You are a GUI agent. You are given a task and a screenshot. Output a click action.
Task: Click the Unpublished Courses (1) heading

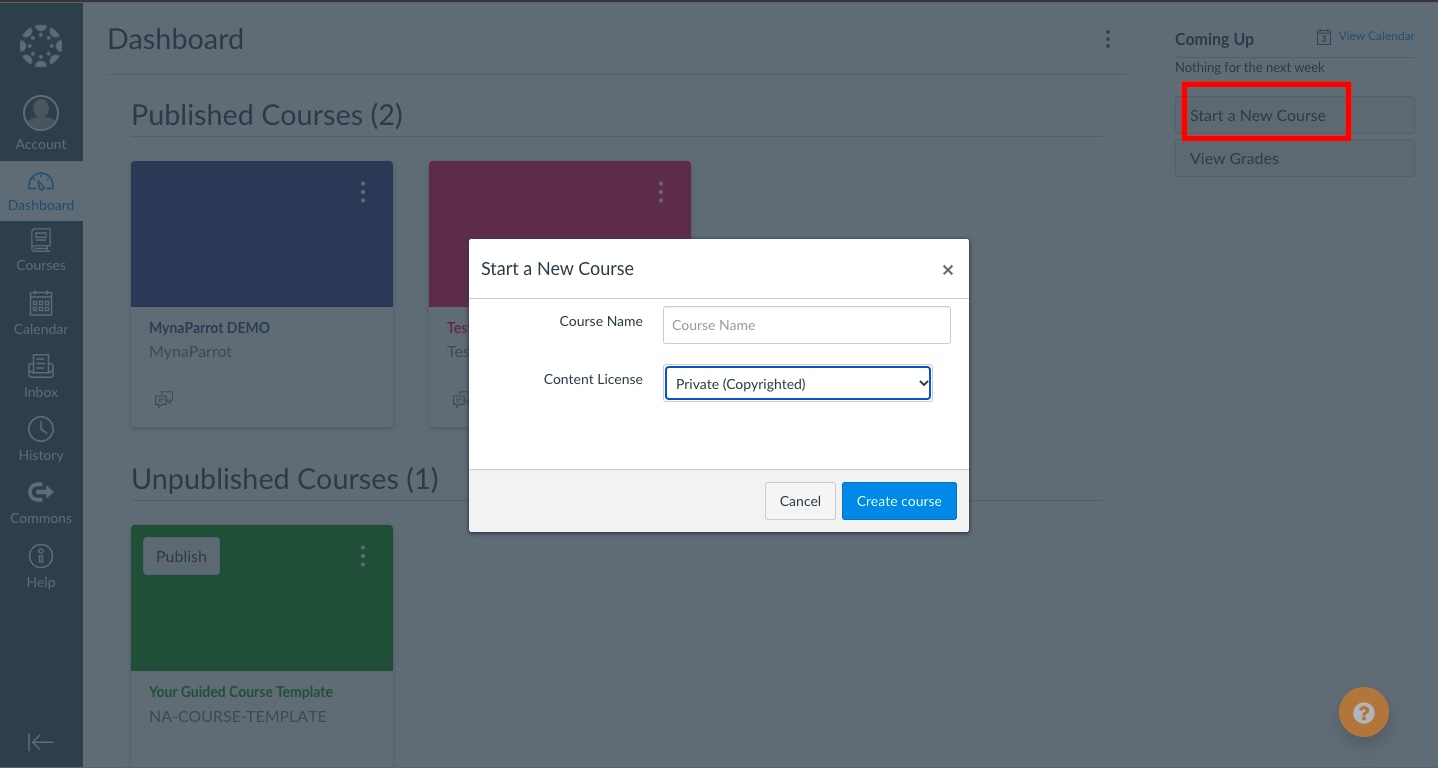(x=285, y=479)
